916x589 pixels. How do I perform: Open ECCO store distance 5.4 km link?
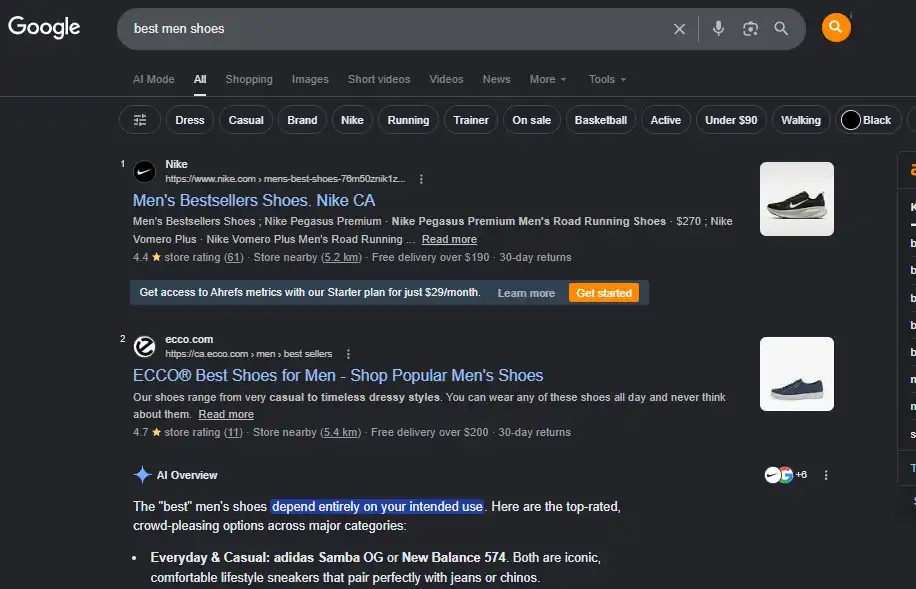pos(341,432)
